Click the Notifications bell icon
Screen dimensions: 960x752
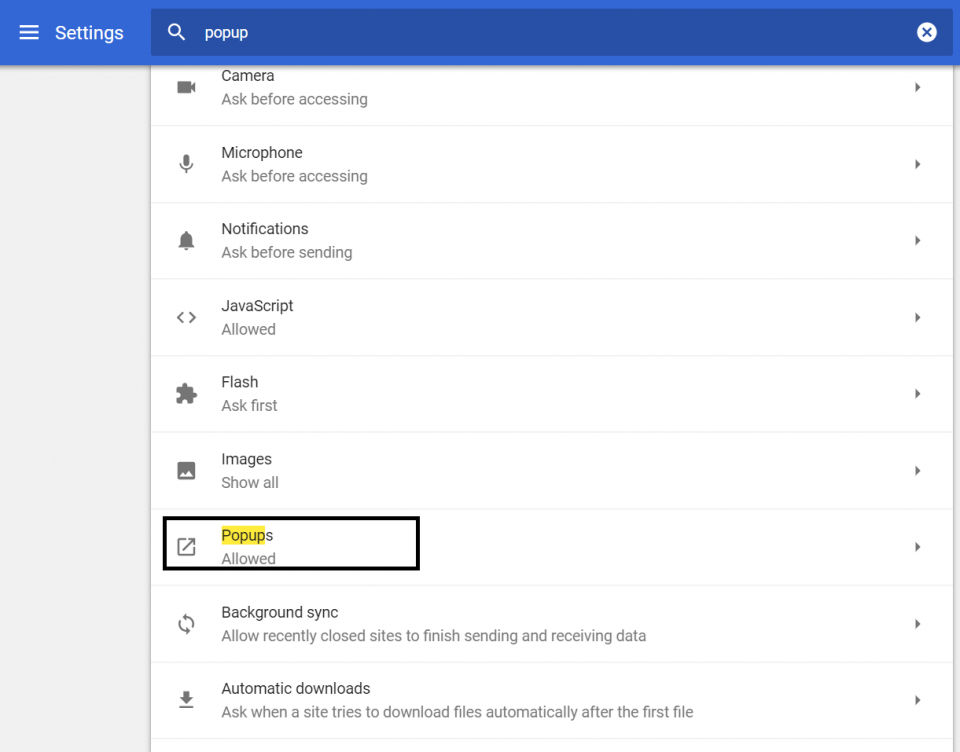186,241
